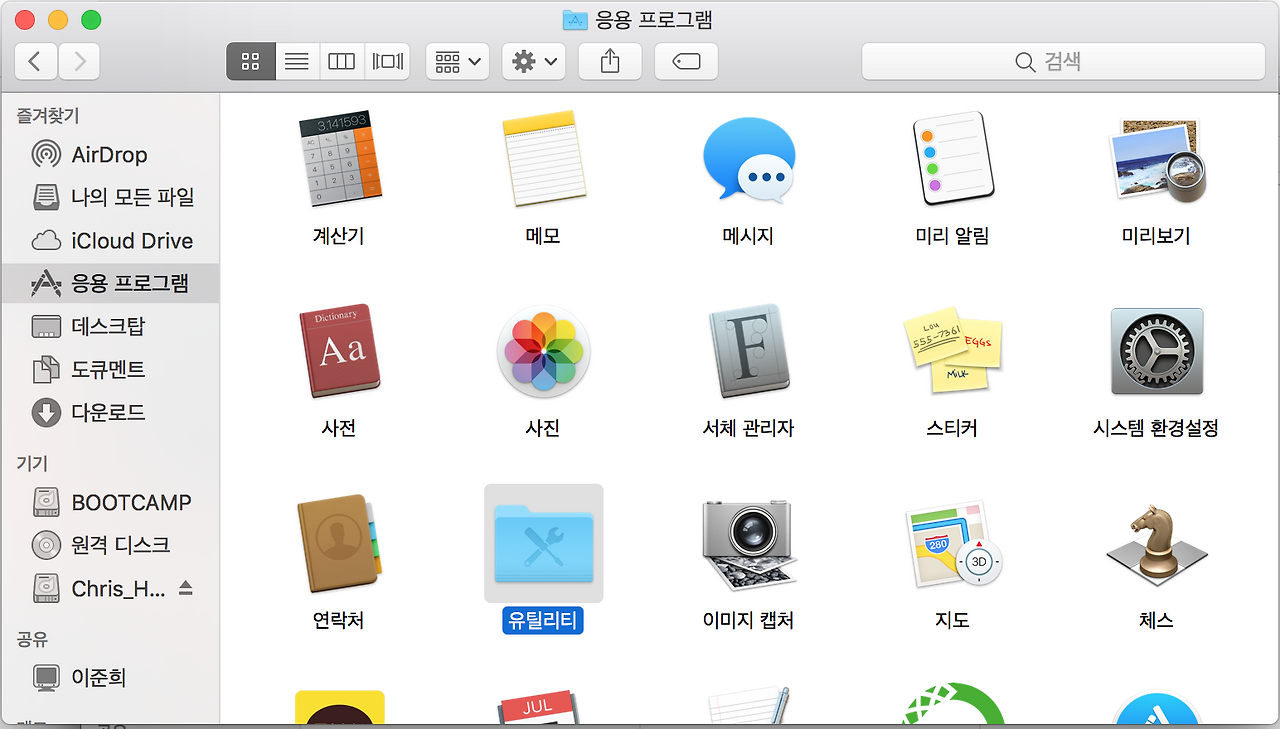The width and height of the screenshot is (1280, 729).
Task: Launch 서체 관리자 (Font Book)
Action: point(748,352)
